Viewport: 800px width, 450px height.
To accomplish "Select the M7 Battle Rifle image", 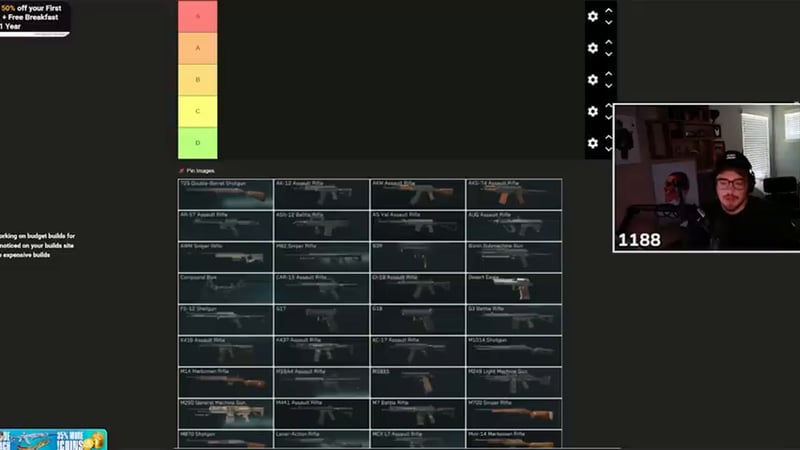I will pos(417,414).
